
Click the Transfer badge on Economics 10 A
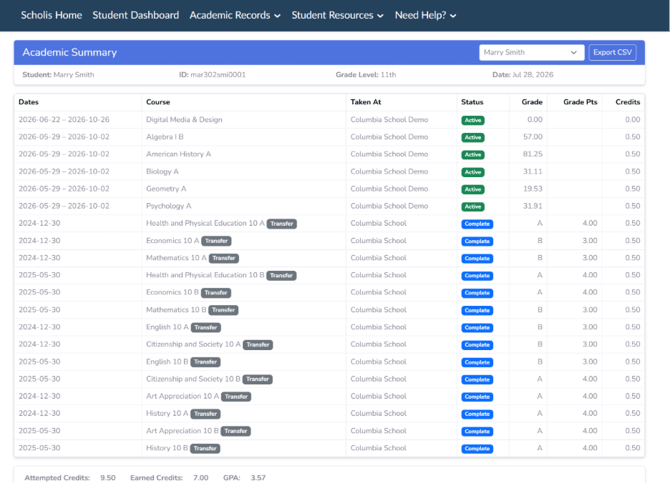[x=216, y=241]
